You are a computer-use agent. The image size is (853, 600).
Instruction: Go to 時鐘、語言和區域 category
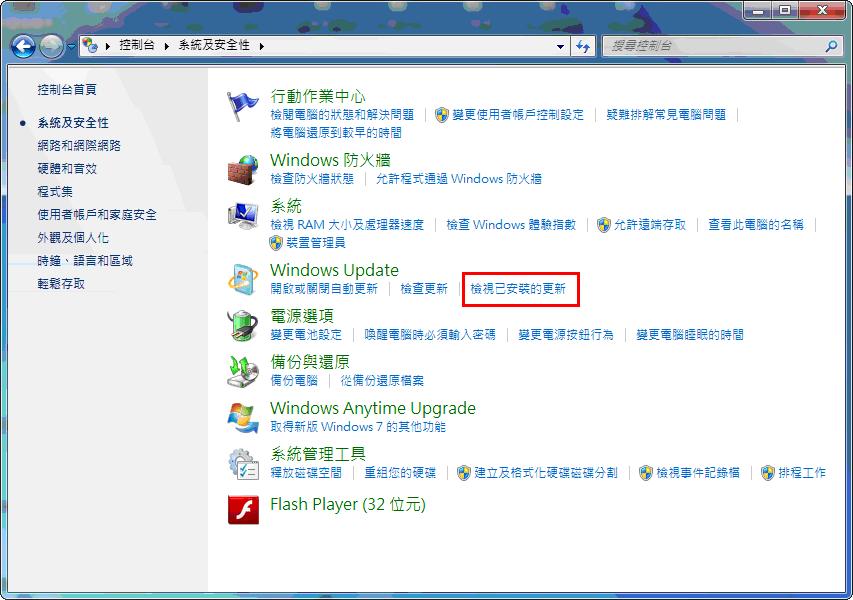tap(85, 261)
